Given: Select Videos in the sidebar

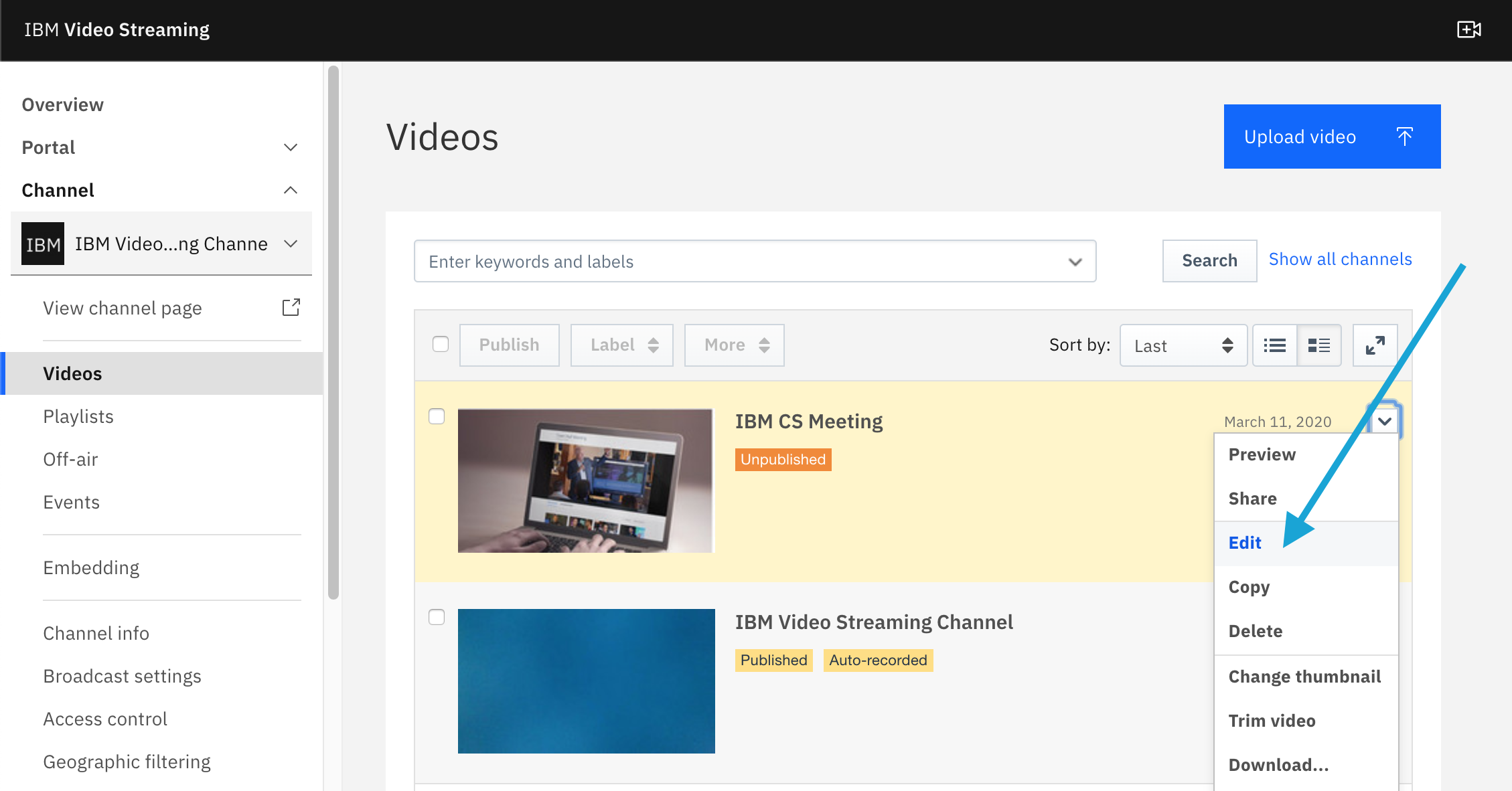Looking at the screenshot, I should point(161,373).
